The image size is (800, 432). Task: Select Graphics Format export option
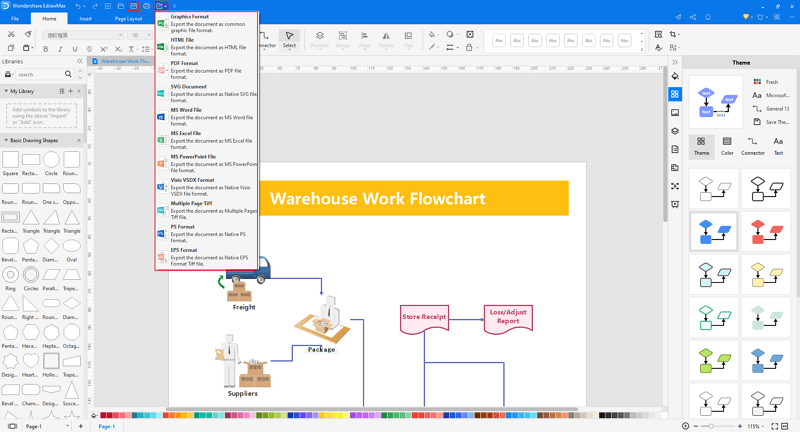[207, 23]
